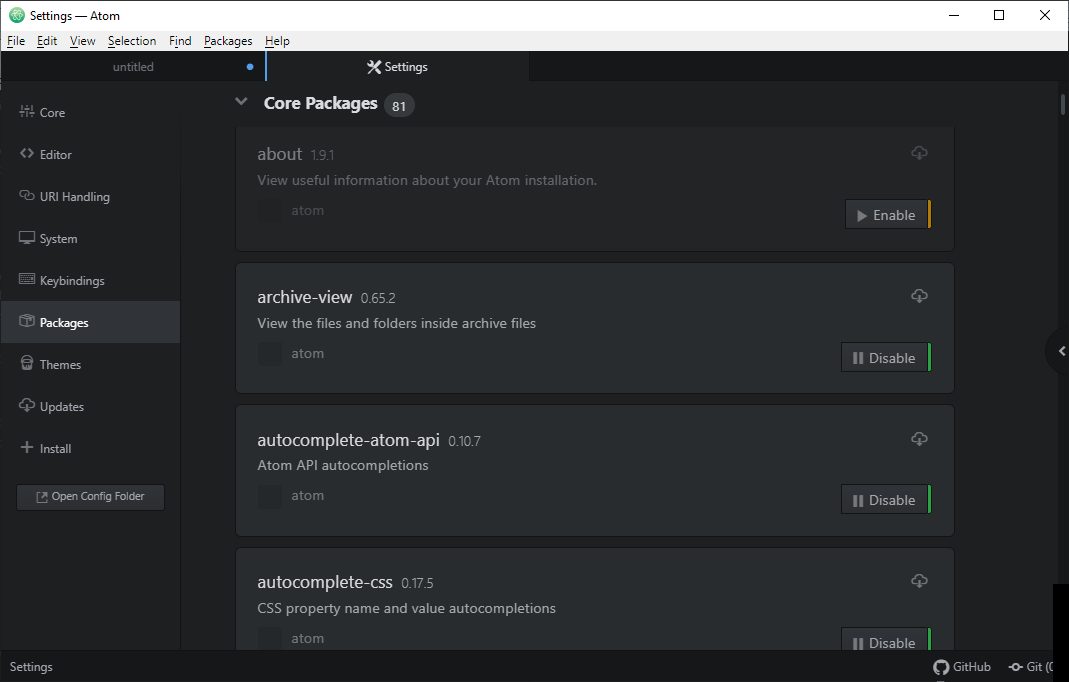This screenshot has height=682, width=1069.
Task: Disable the archive-view package
Action: 886,357
